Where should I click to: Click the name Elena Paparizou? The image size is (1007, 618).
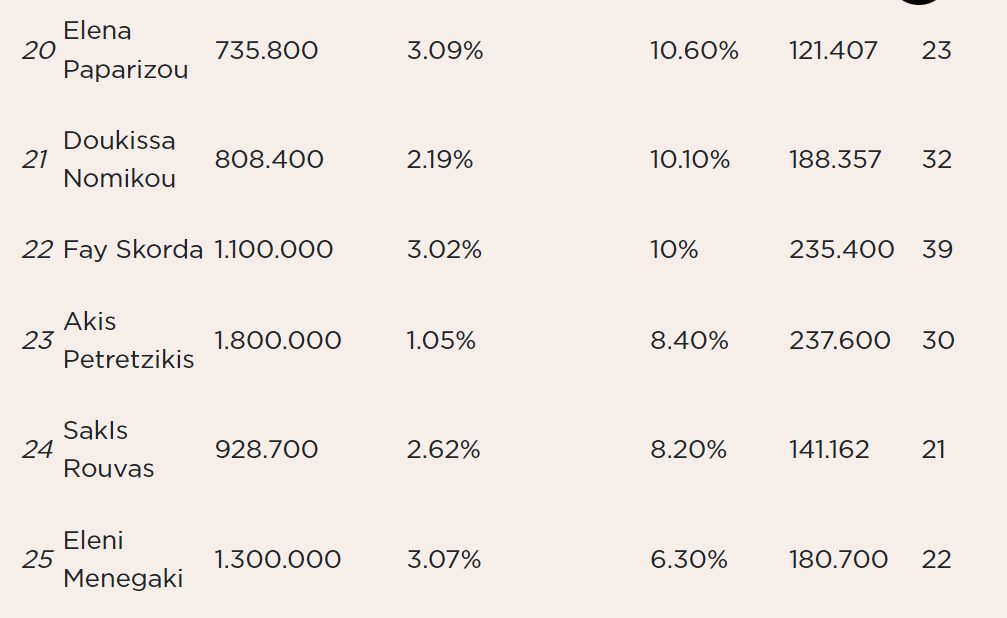coord(126,50)
